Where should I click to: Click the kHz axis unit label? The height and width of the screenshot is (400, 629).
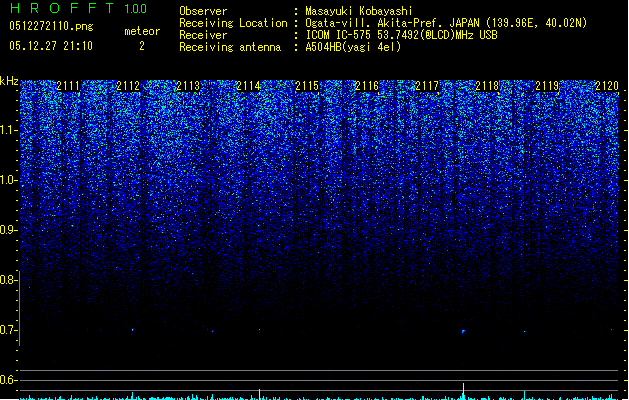click(x=9, y=81)
